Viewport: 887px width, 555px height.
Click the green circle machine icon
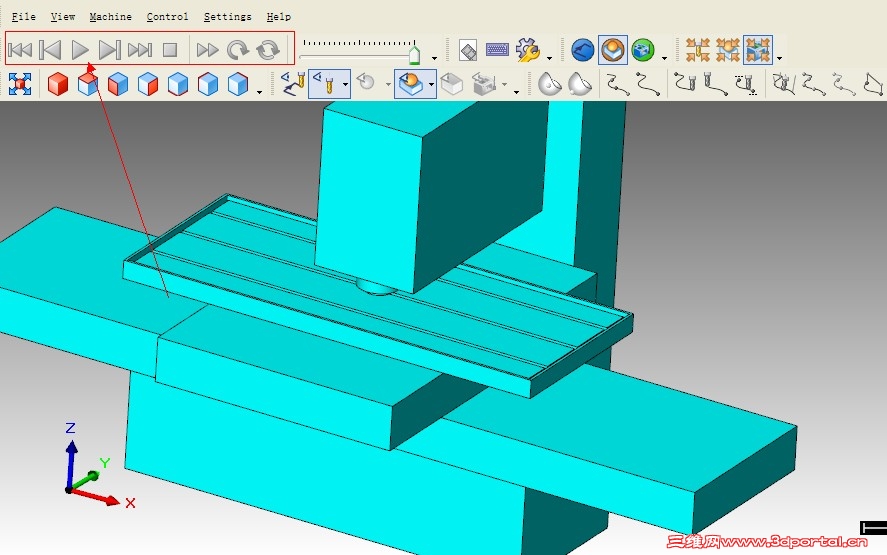coord(643,50)
